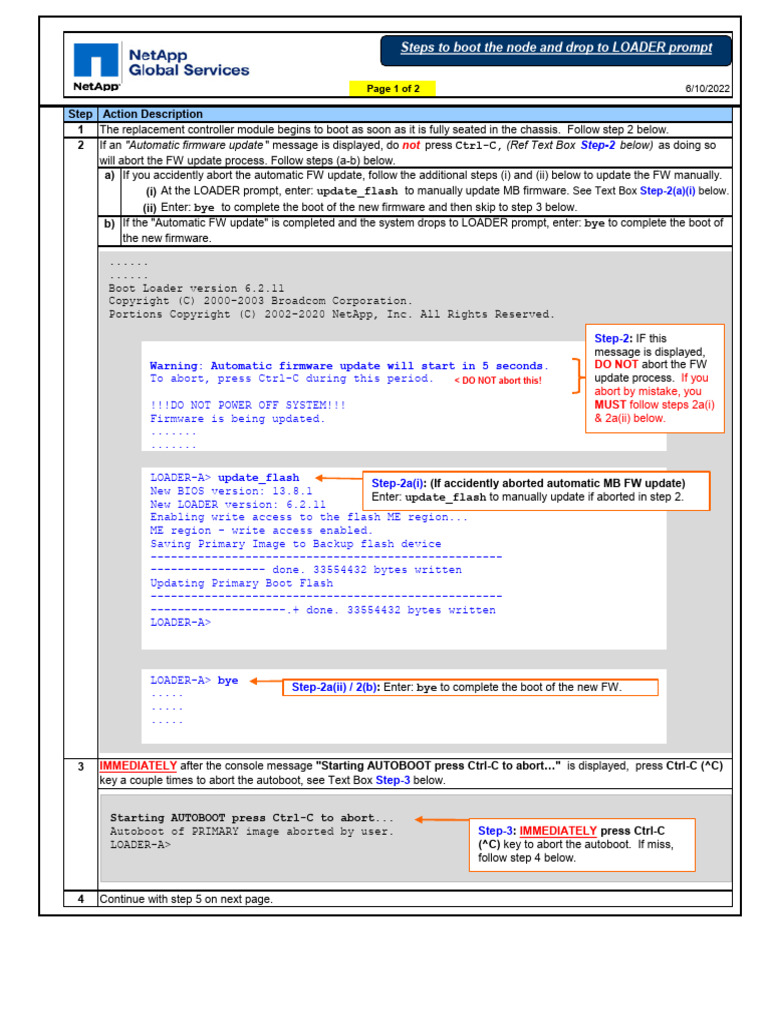Click the step number 4 cell
768x1024 pixels.
[x=81, y=899]
